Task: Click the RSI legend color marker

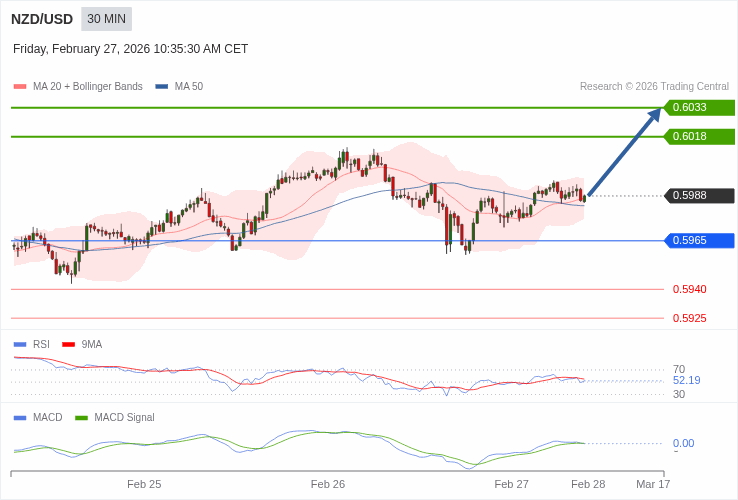Action: (20, 345)
